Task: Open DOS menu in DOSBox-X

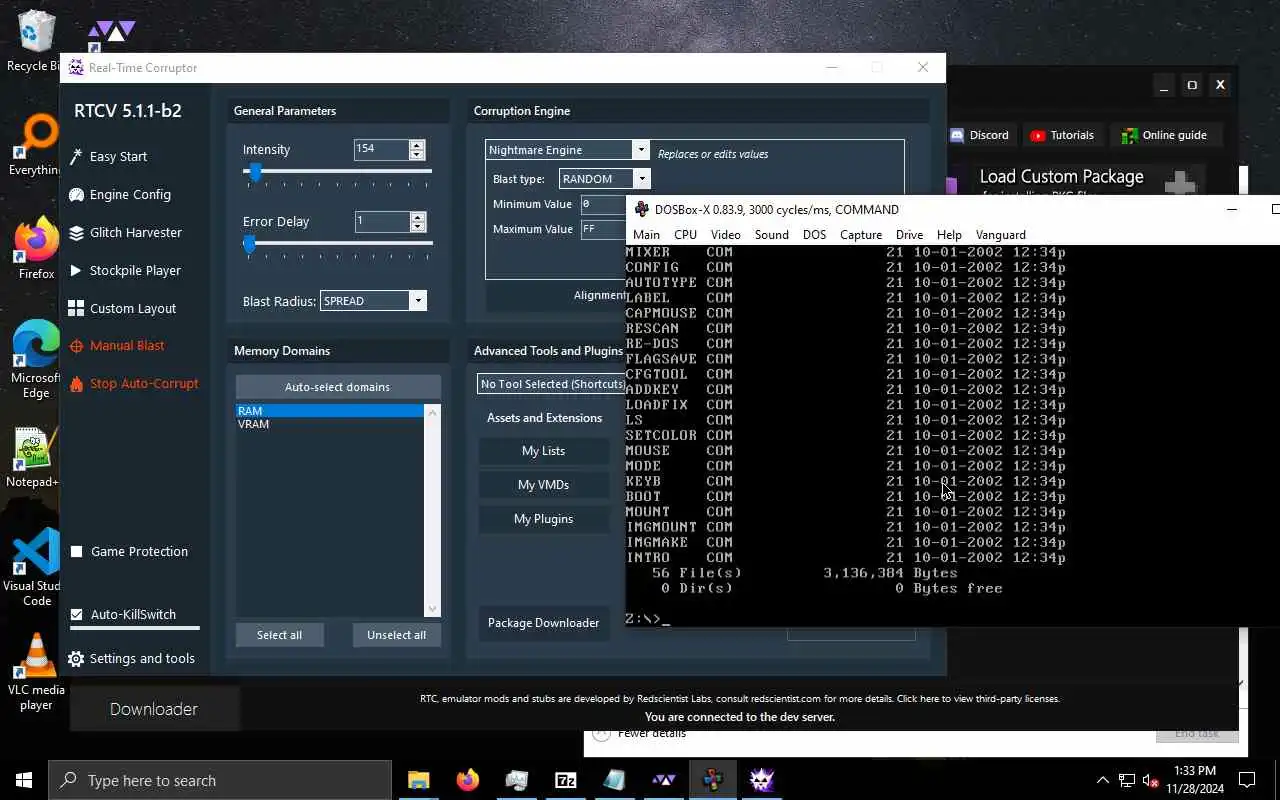Action: click(814, 235)
